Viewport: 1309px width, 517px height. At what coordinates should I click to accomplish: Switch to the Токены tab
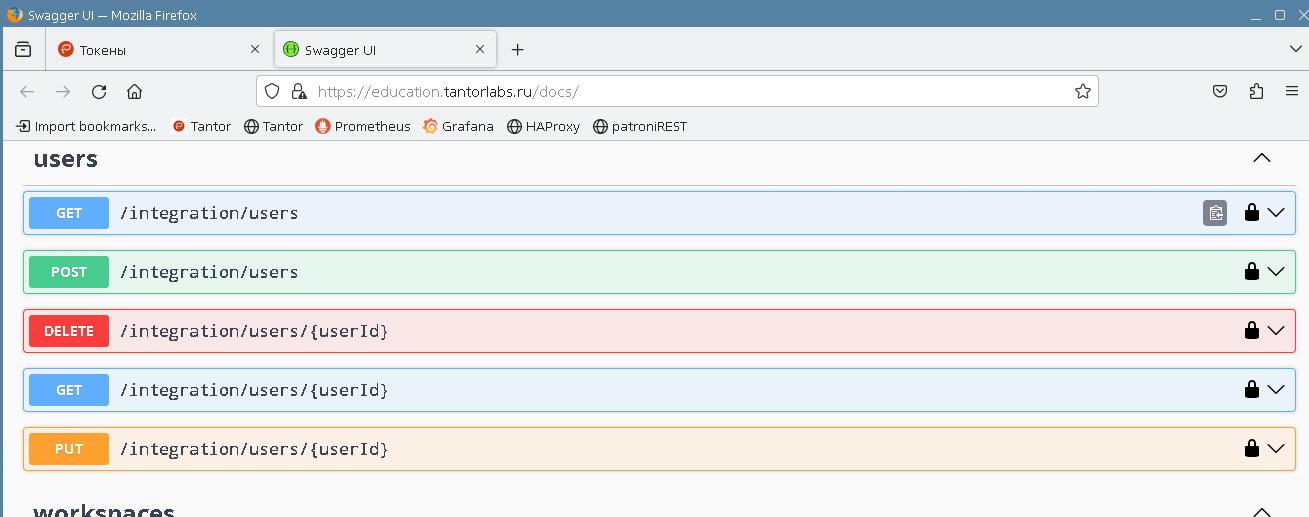pos(150,50)
